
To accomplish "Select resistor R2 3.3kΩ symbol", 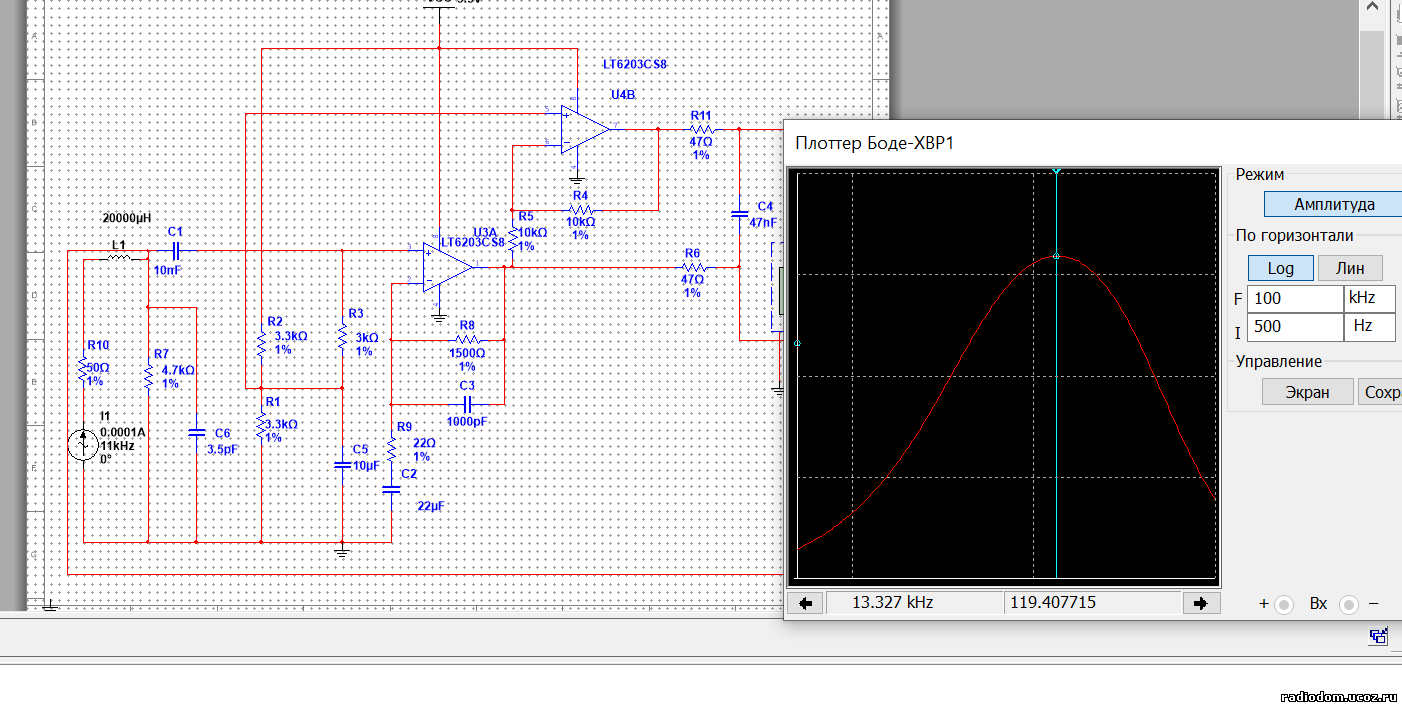I will [260, 345].
